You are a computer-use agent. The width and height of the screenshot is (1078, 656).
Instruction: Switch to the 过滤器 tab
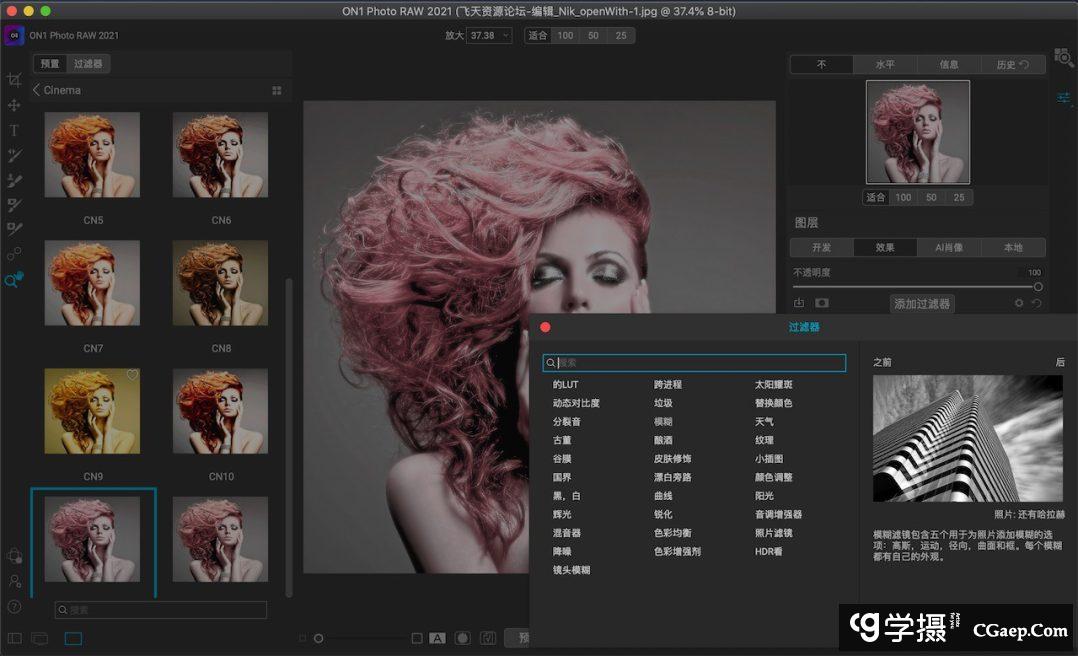[88, 64]
